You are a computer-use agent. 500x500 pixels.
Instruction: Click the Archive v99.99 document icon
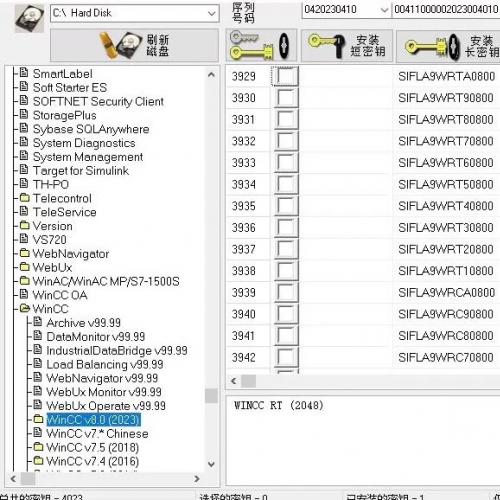(38, 322)
